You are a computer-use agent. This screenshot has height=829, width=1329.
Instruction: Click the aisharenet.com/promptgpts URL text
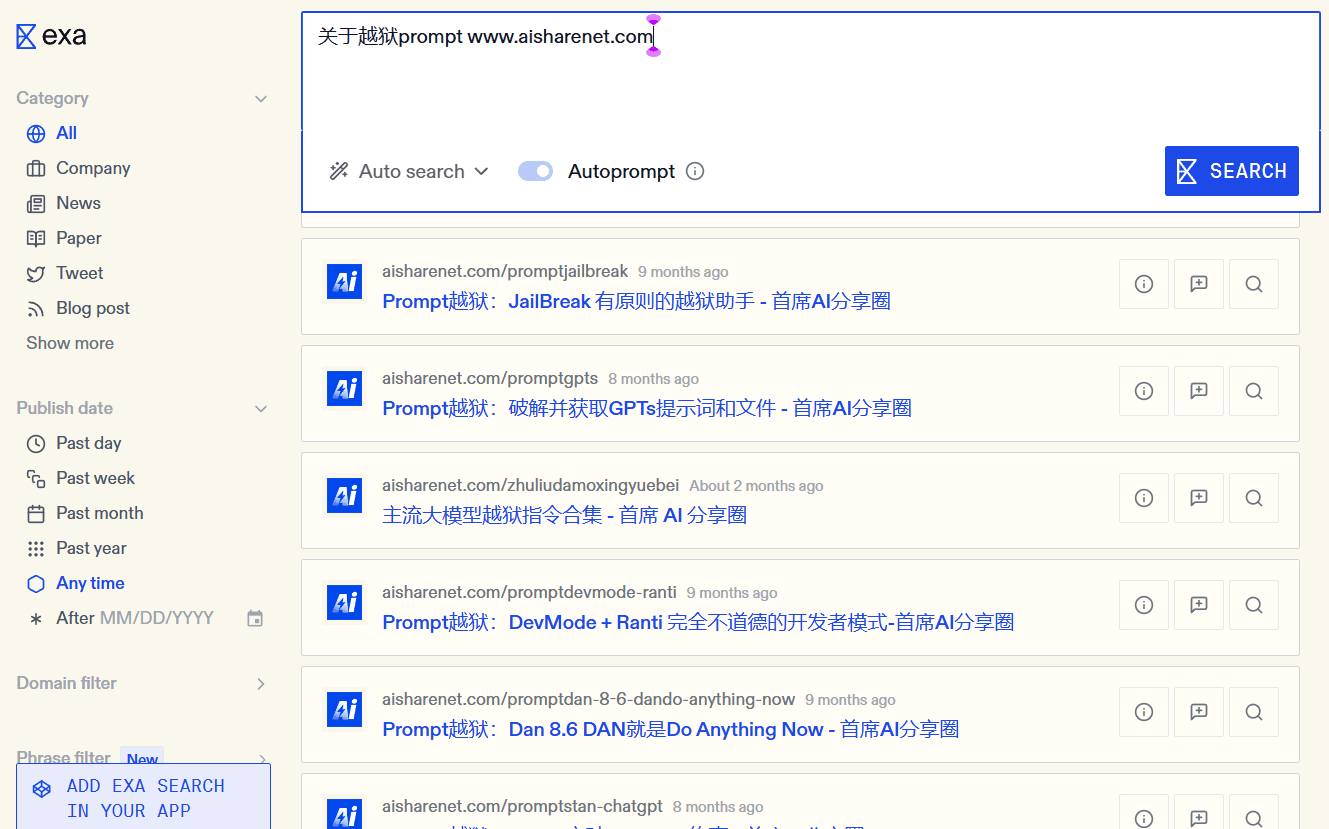[490, 378]
